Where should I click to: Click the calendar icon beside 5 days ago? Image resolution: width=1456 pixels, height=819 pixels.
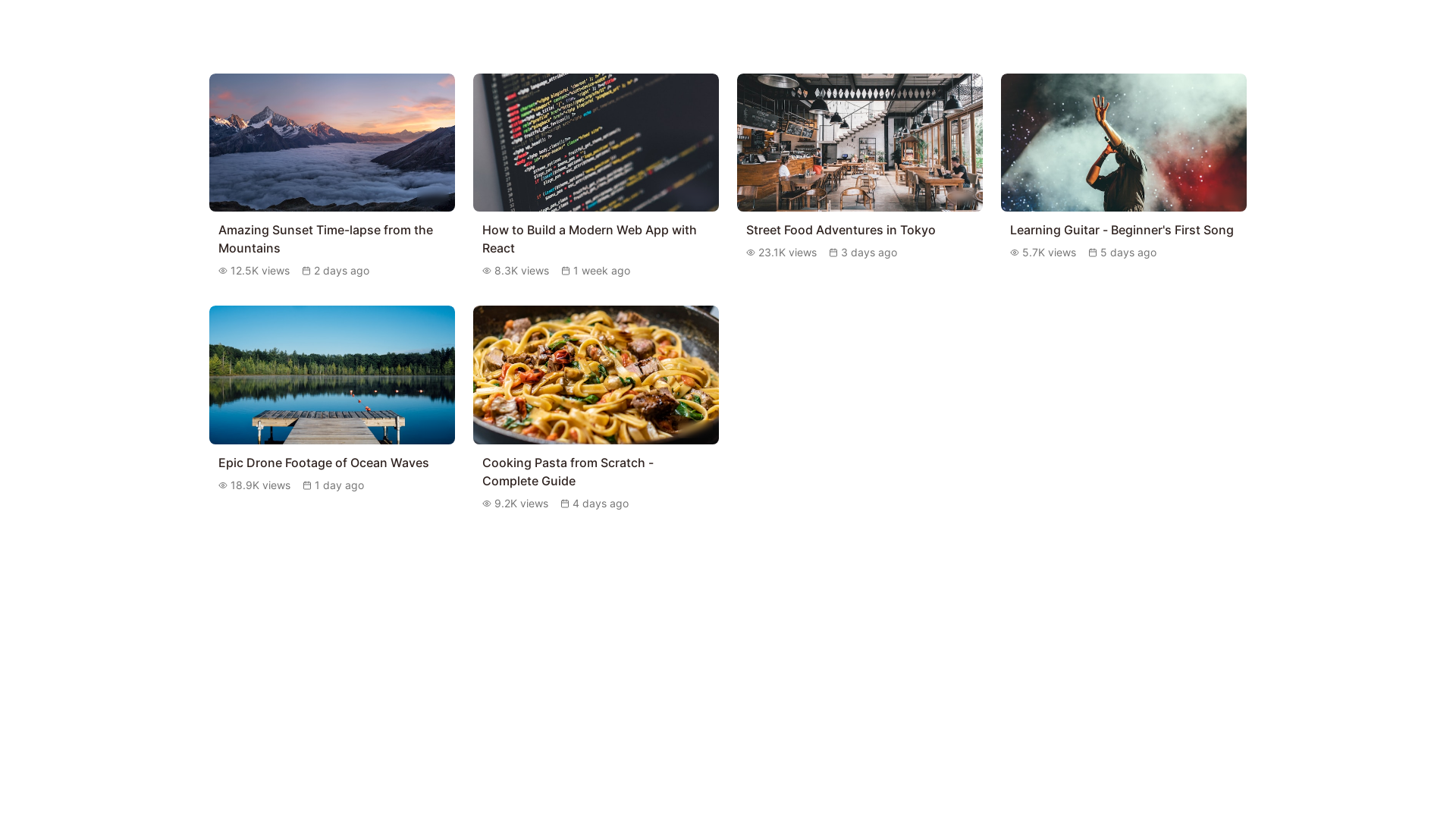[x=1093, y=253]
